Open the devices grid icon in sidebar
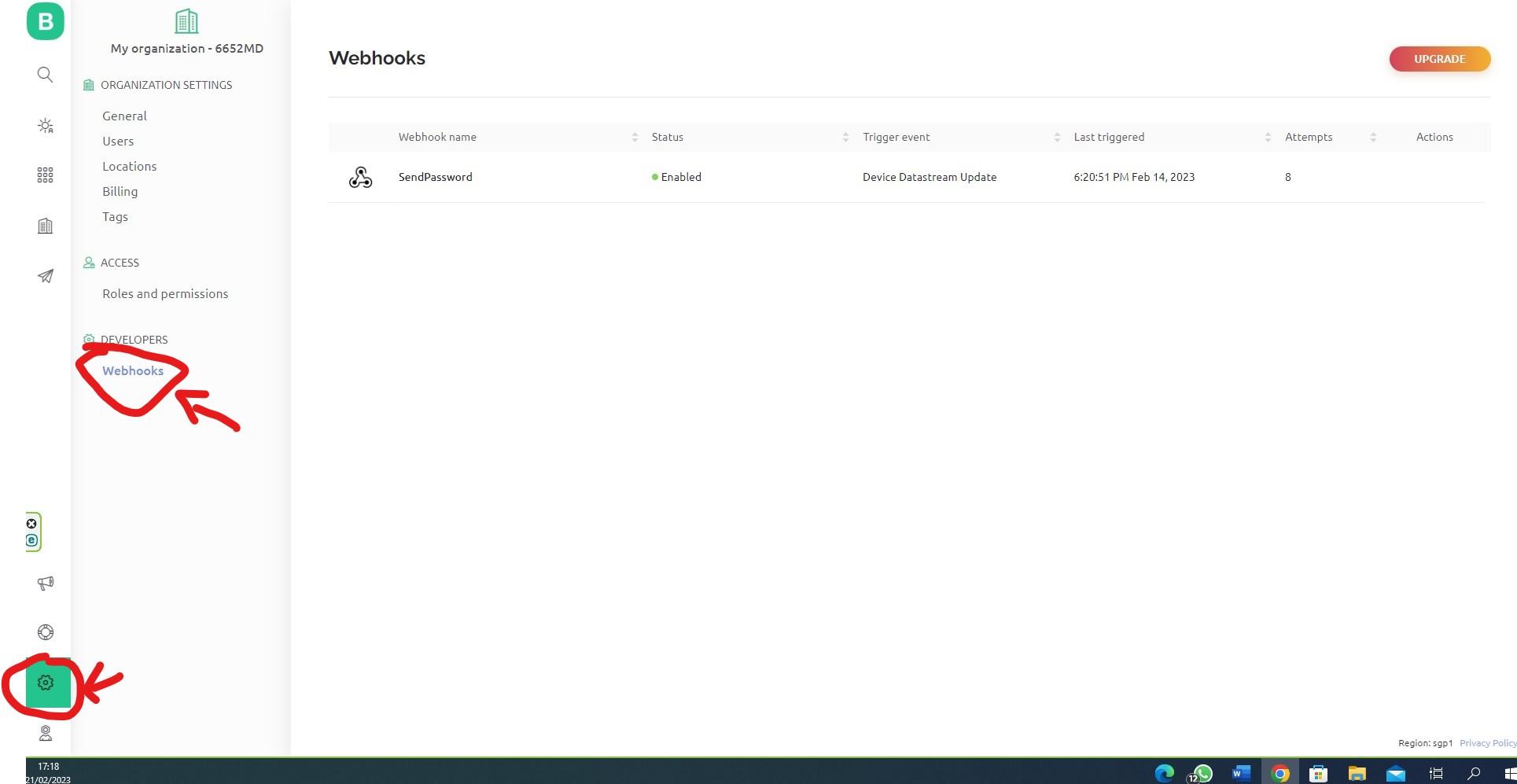 click(x=46, y=175)
